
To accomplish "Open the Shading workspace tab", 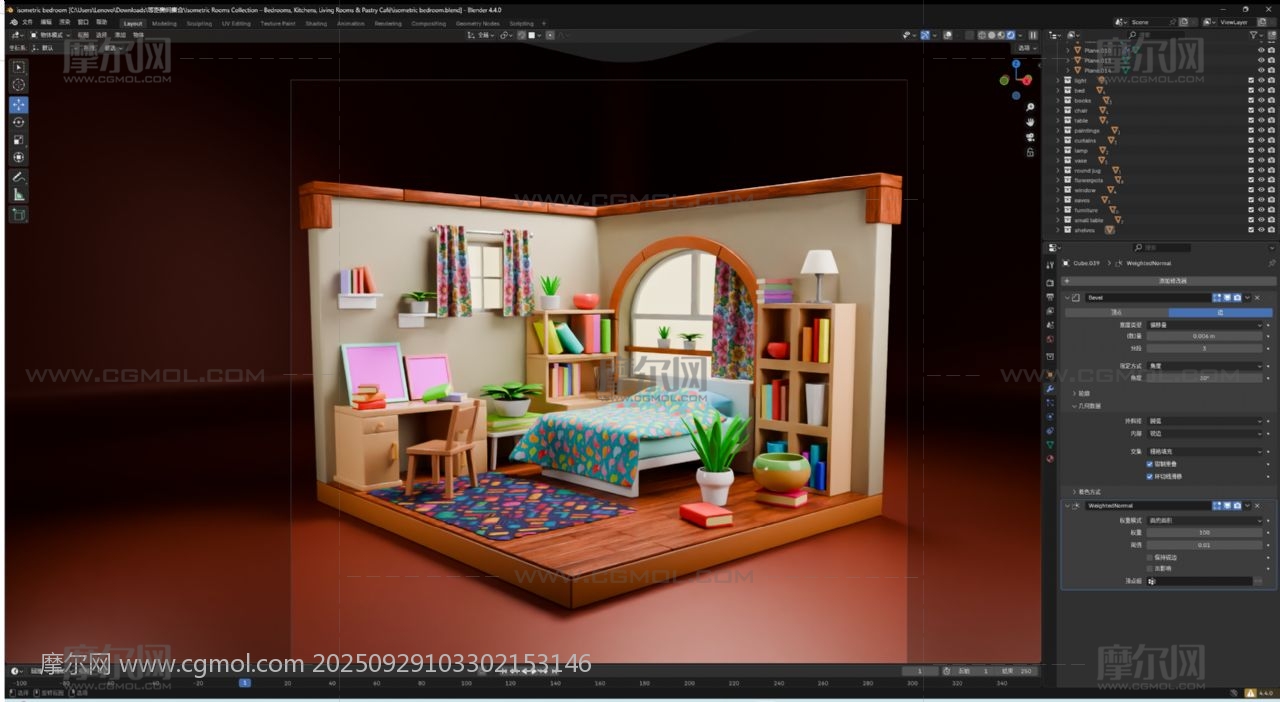I will (316, 23).
